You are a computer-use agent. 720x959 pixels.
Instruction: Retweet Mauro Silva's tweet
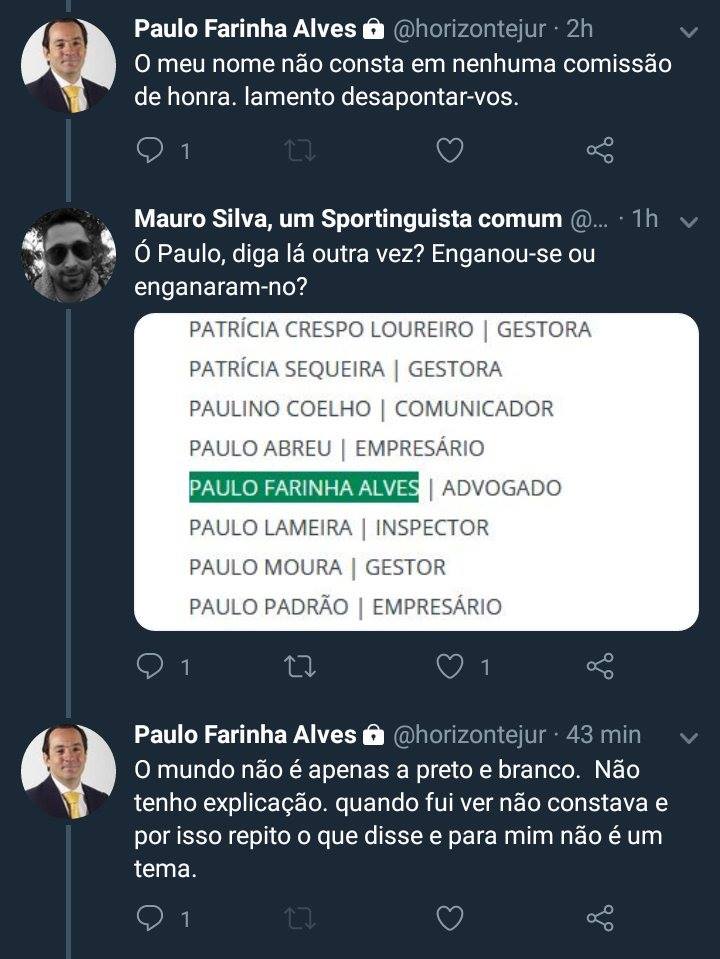(298, 667)
